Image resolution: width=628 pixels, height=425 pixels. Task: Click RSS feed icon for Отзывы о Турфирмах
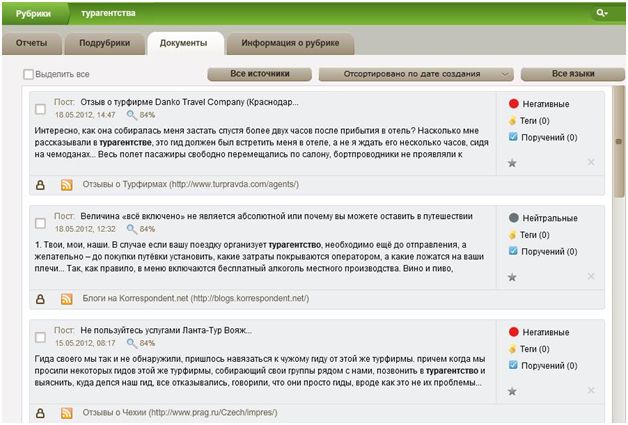pos(67,185)
